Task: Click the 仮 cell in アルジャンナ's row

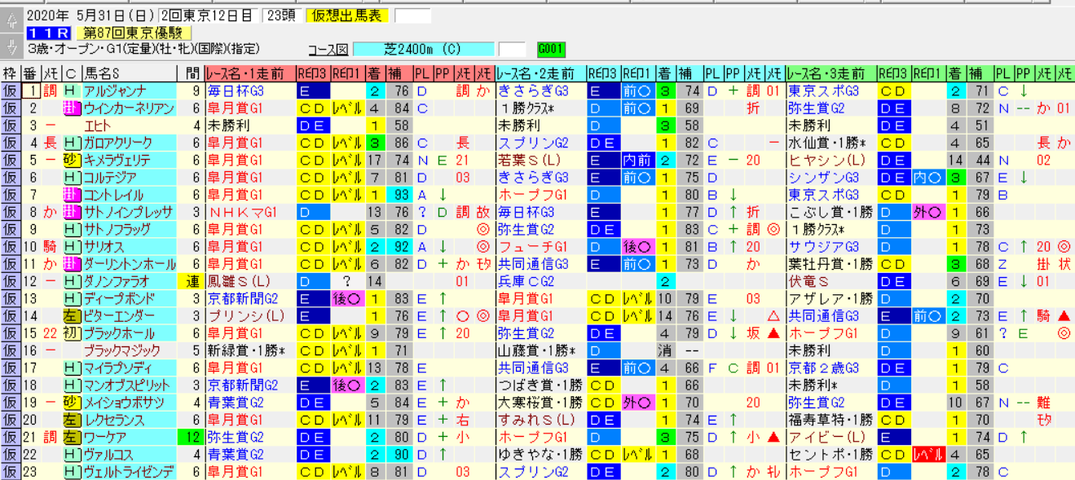Action: coord(10,91)
